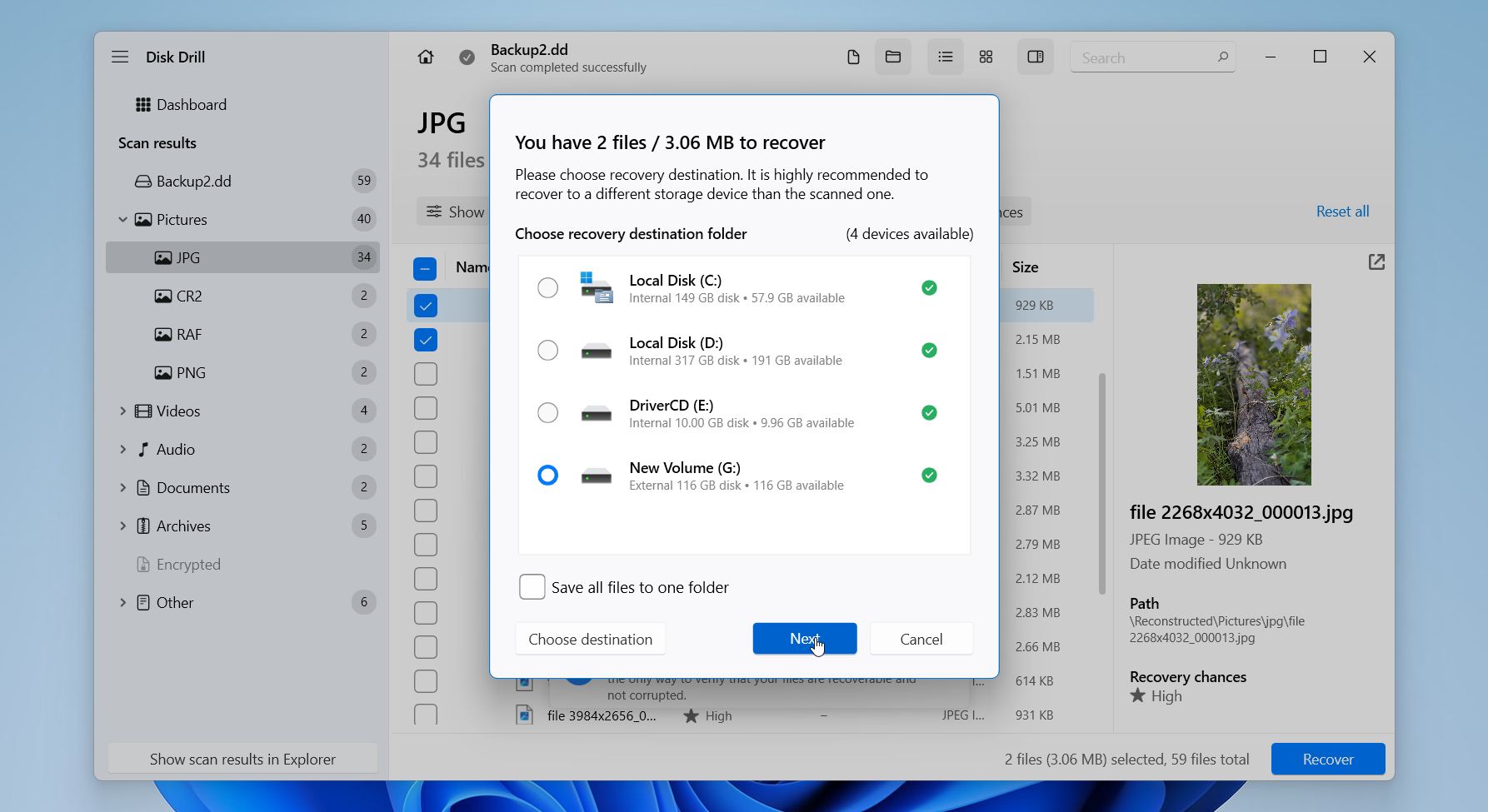Screen dimensions: 1488x812
Task: Select Backup2.dd scan result
Action: 242,182
